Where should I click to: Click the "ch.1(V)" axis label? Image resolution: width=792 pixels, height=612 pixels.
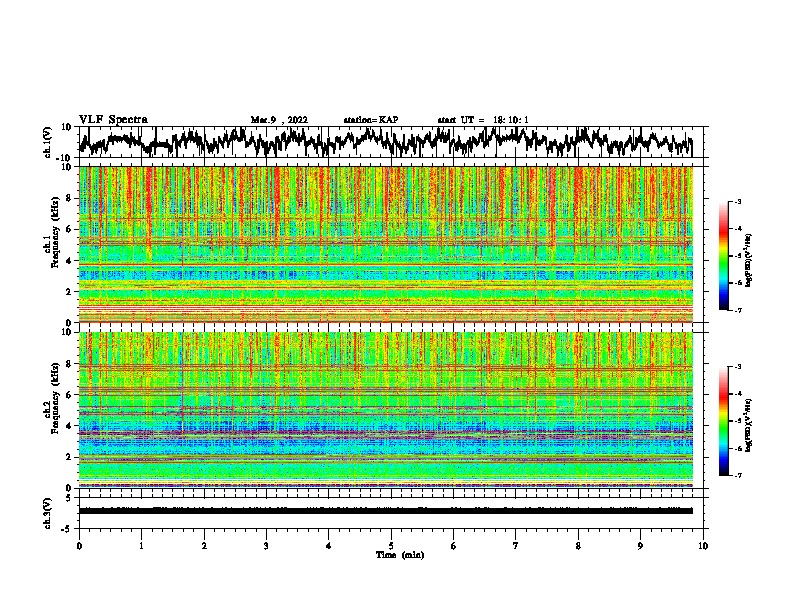tap(48, 142)
